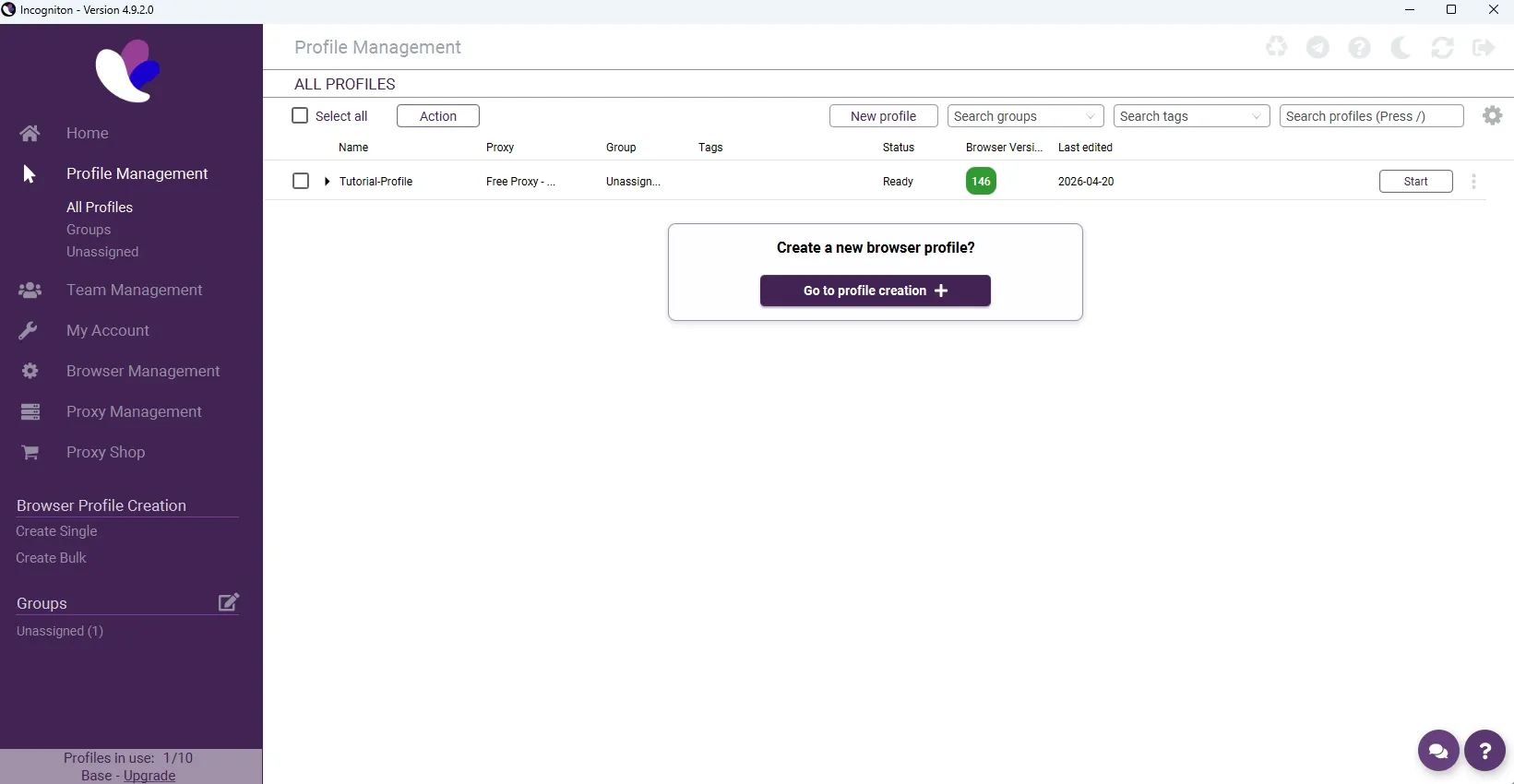This screenshot has width=1514, height=784.
Task: Click the Tutorial-Profile name cell
Action: pos(376,182)
